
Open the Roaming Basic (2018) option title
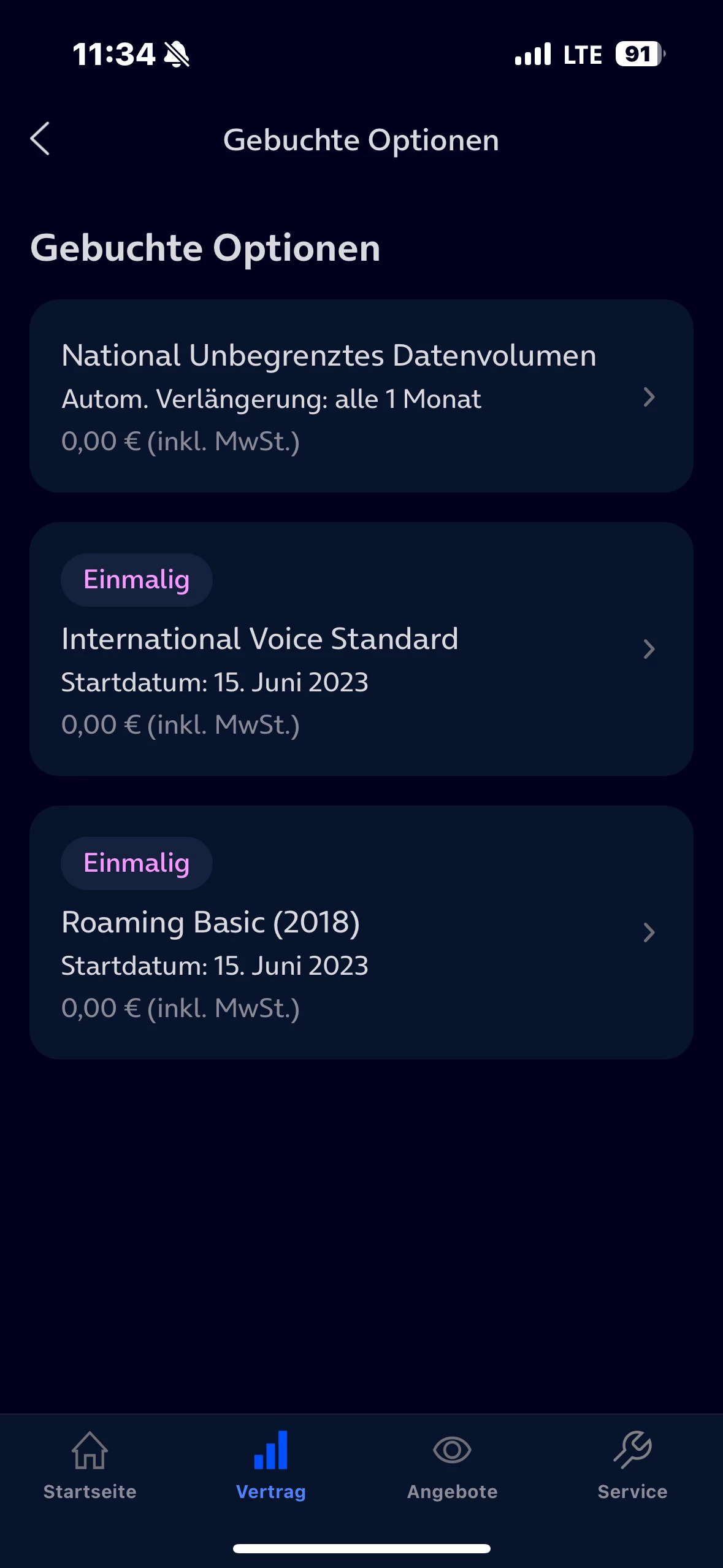point(210,922)
